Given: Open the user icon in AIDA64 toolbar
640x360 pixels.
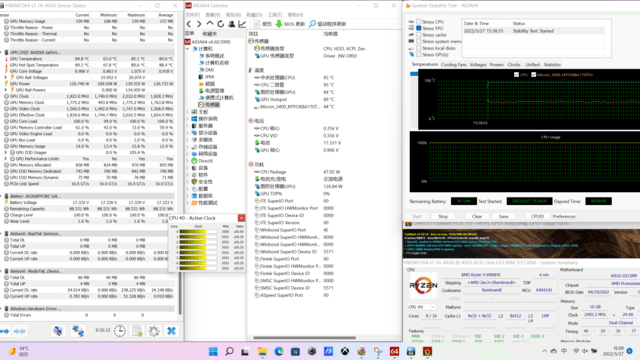Looking at the screenshot, I should [231, 24].
